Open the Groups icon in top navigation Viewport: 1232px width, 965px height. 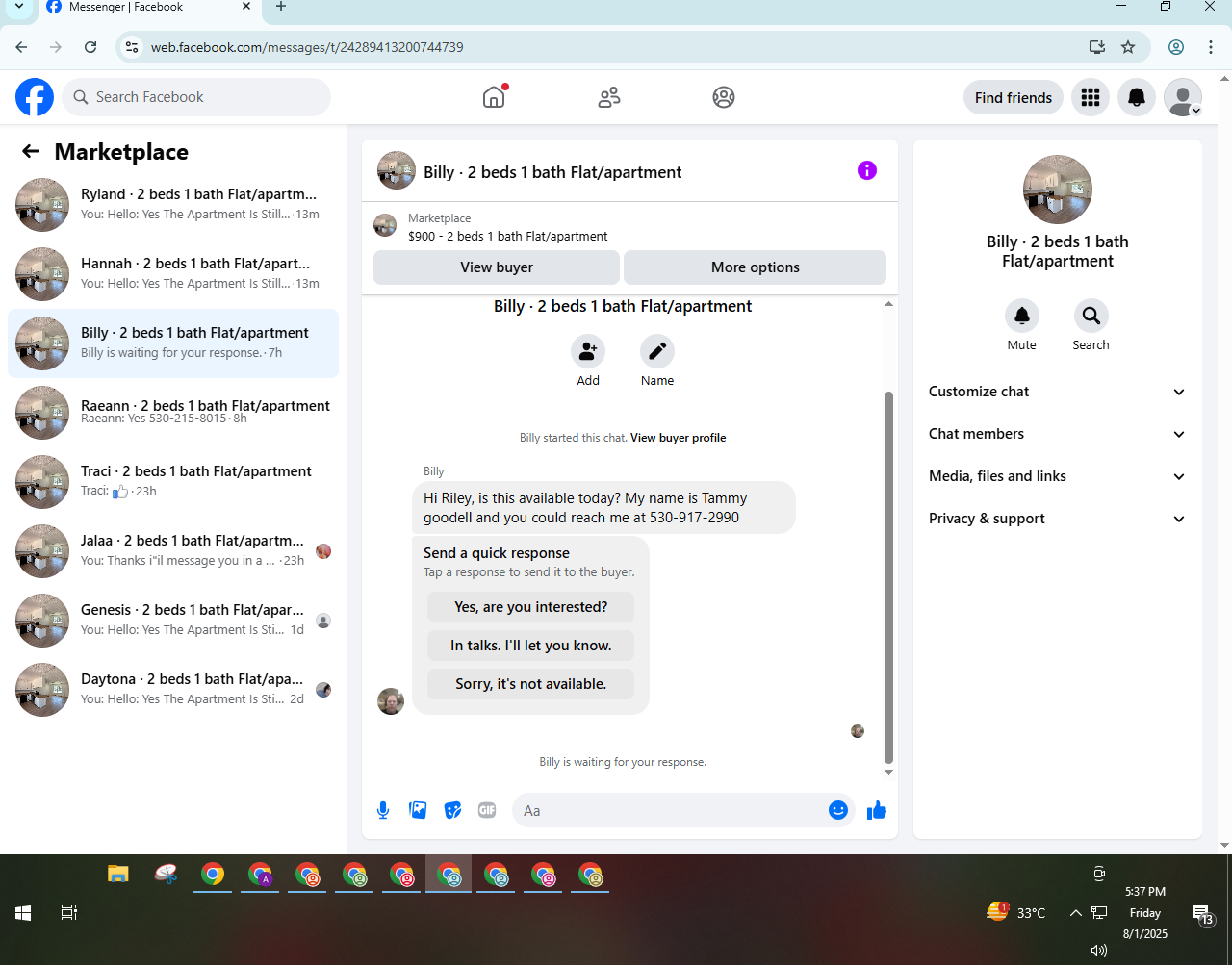pyautogui.click(x=724, y=97)
